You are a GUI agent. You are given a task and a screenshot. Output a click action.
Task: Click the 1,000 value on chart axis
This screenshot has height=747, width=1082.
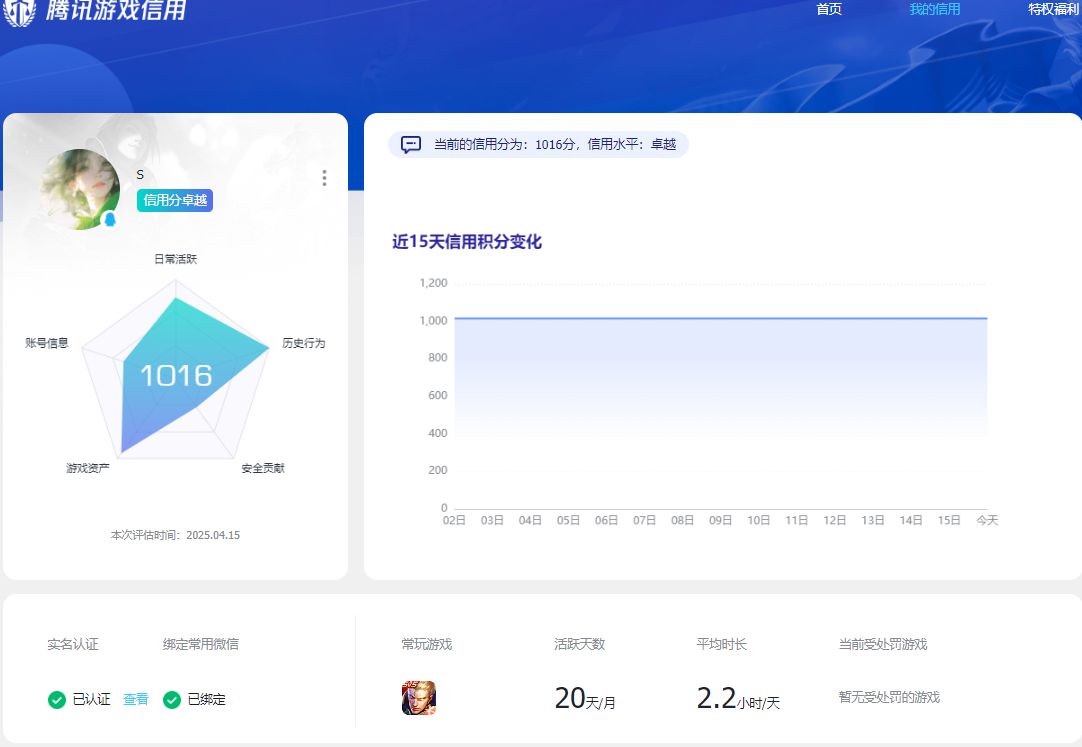[433, 320]
